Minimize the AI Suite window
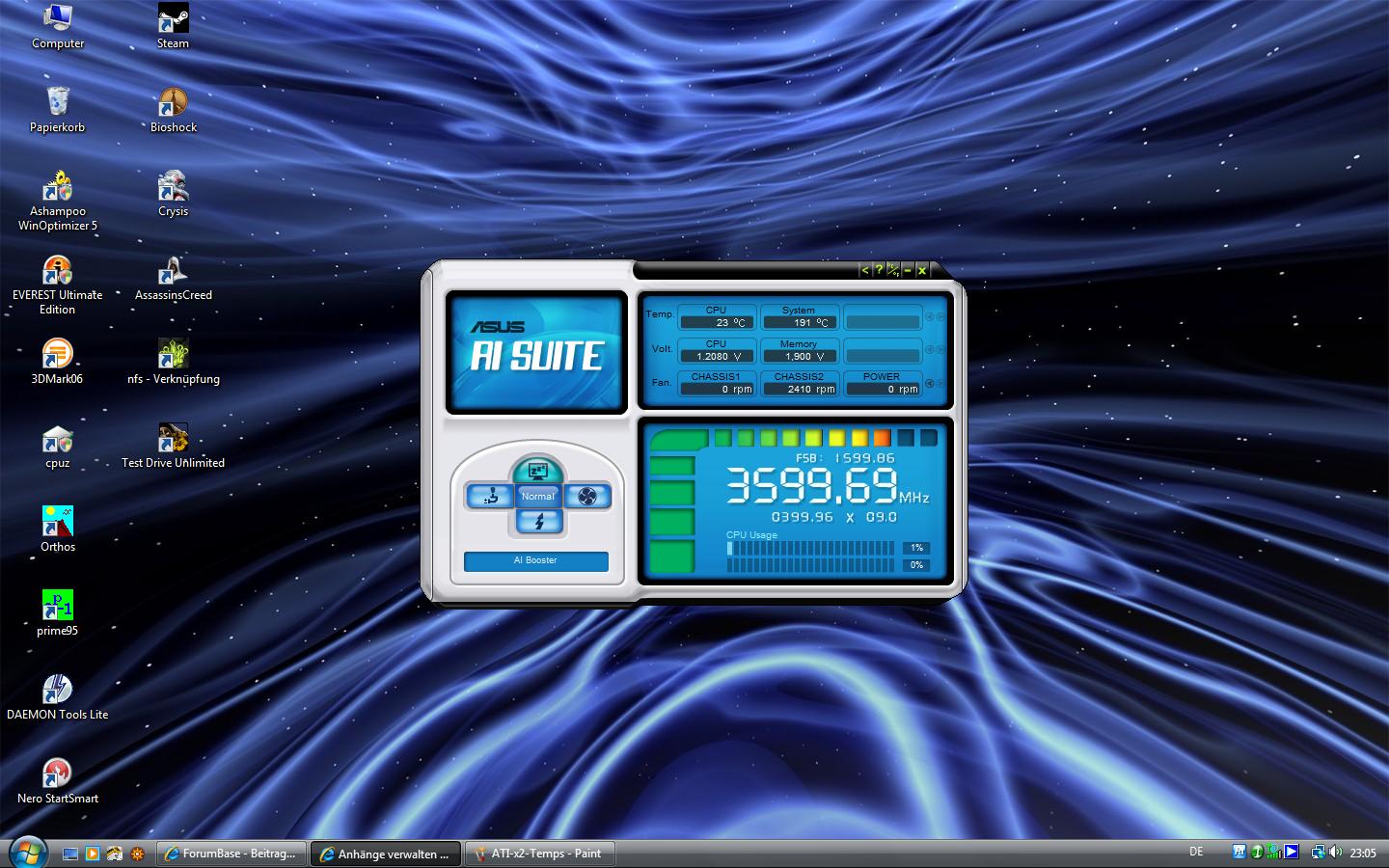 click(908, 270)
